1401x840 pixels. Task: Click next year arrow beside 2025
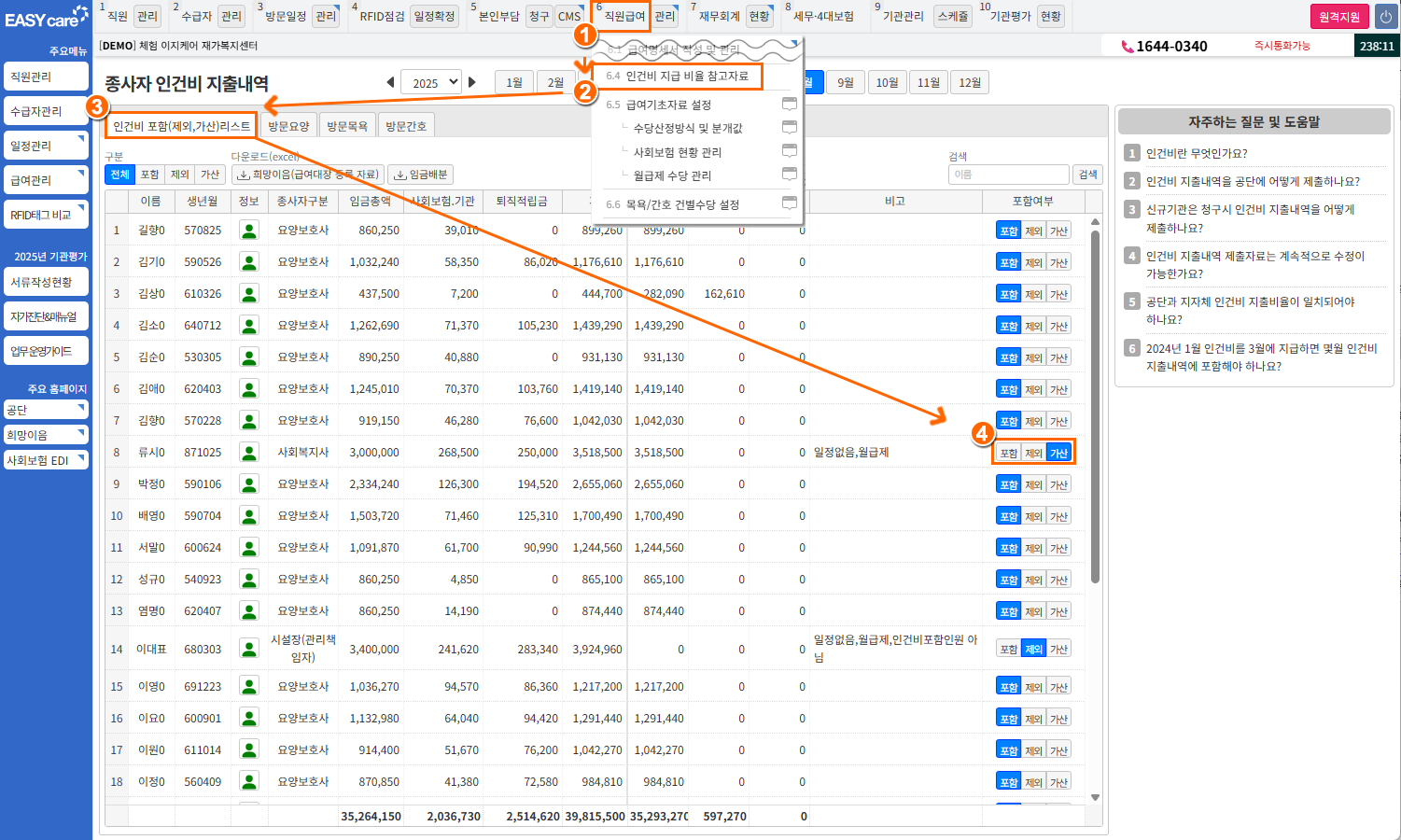tap(472, 82)
